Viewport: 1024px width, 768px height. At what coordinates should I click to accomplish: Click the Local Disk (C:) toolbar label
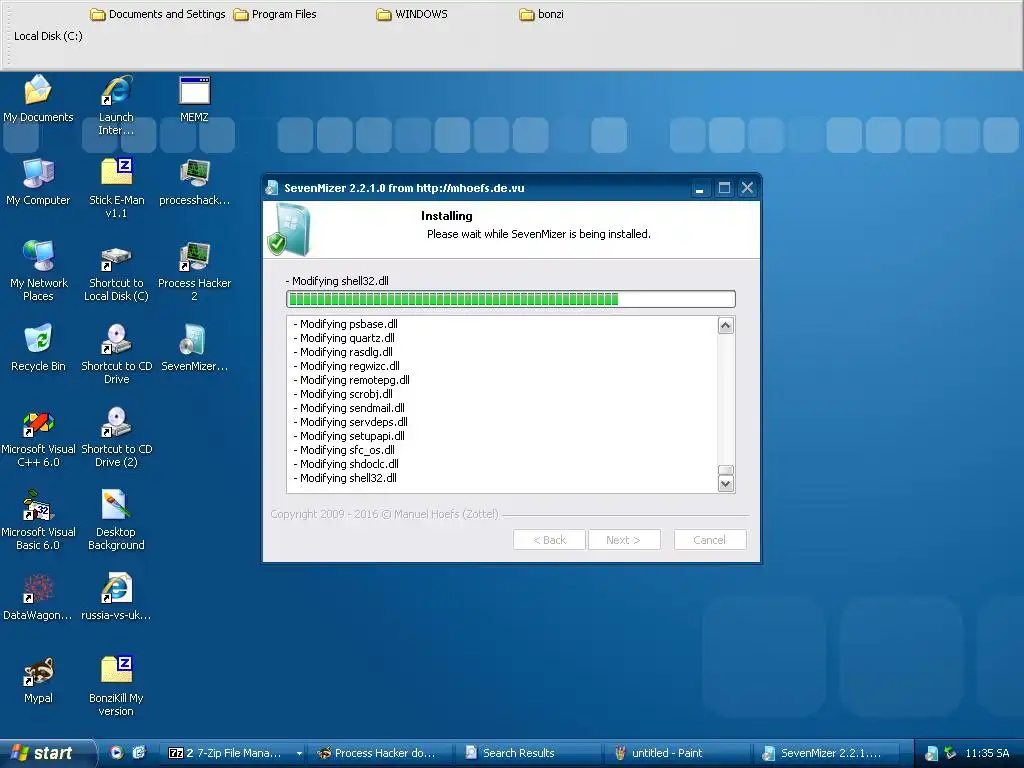pos(48,36)
